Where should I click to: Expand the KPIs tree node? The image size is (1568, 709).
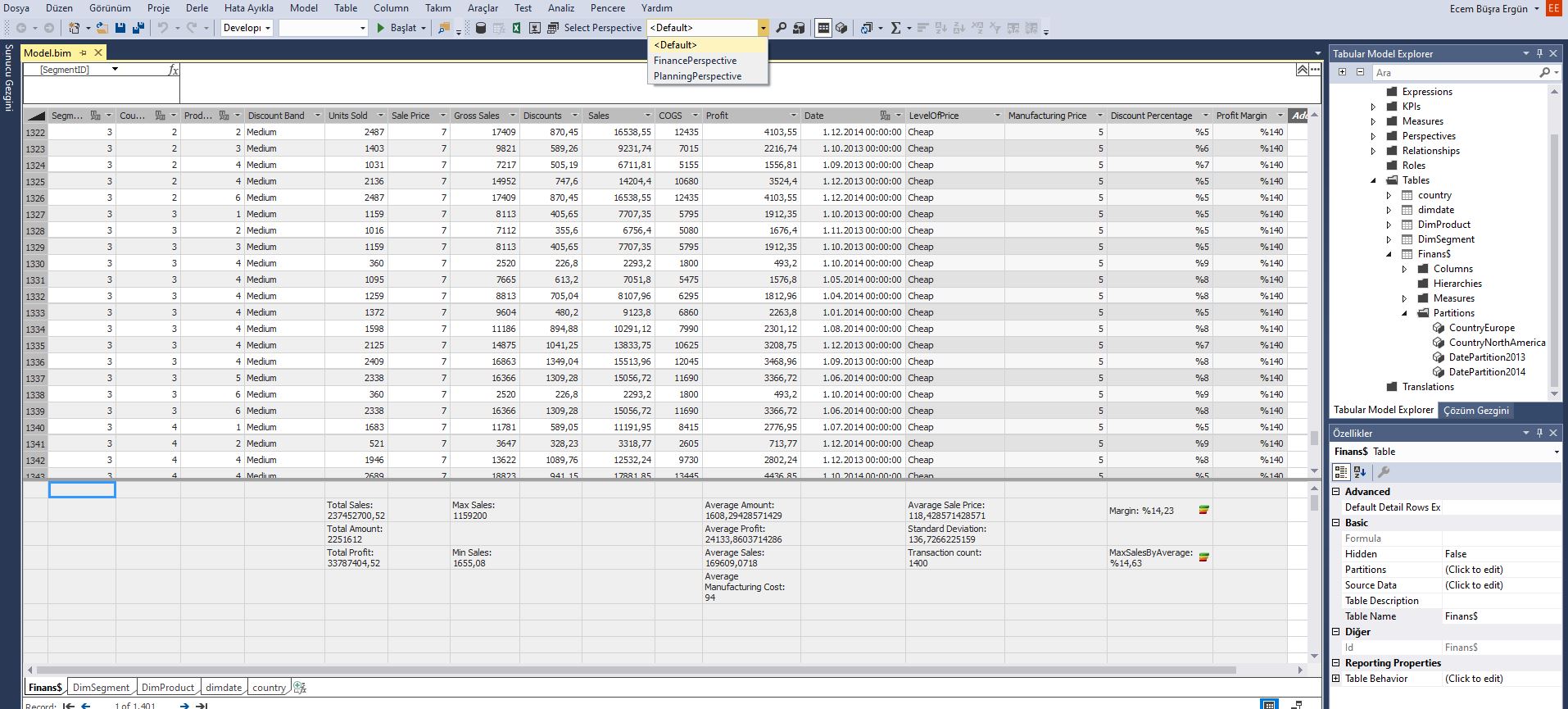tap(1374, 107)
